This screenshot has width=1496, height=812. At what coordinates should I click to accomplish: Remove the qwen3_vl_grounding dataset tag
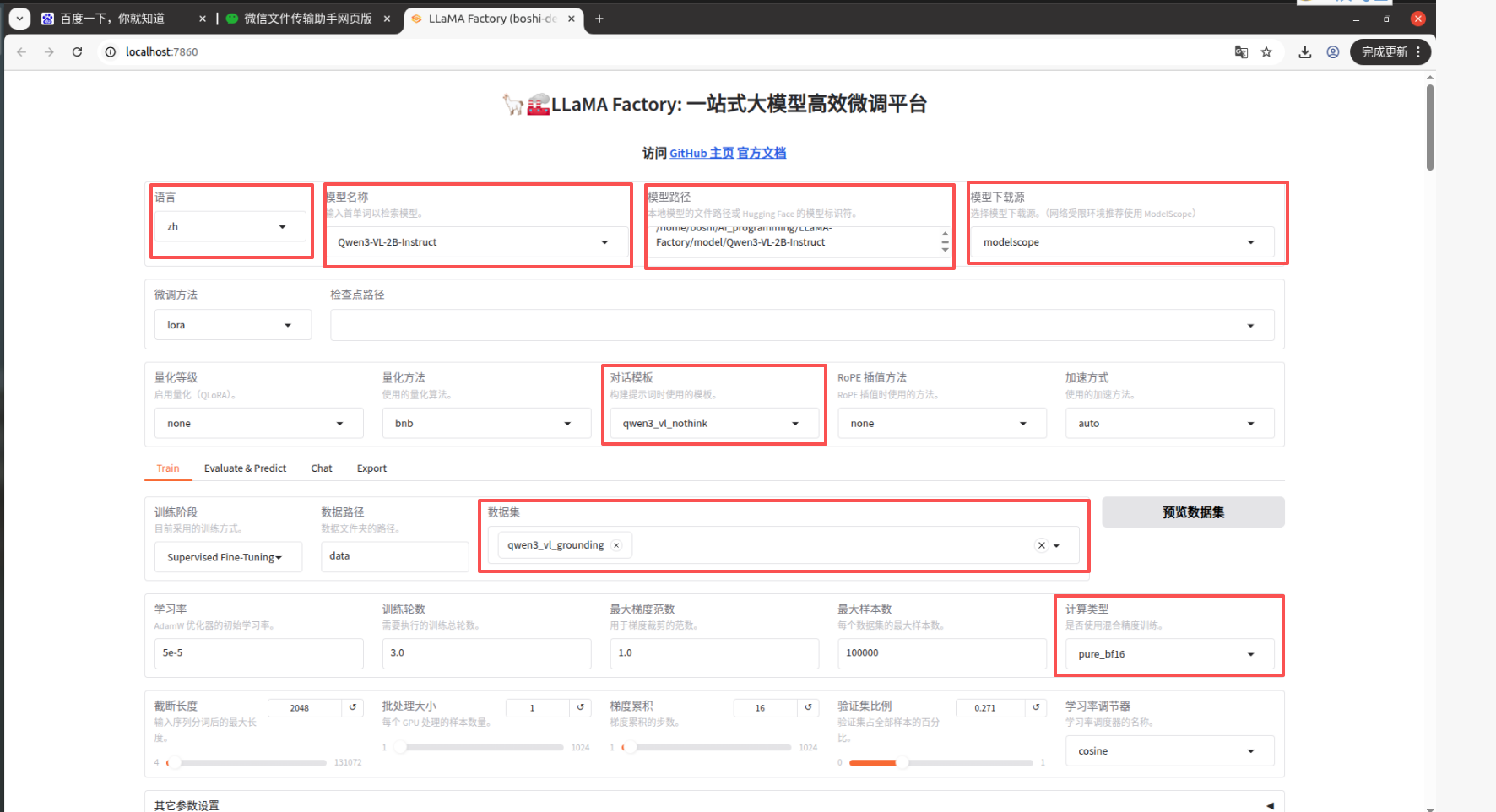point(616,545)
